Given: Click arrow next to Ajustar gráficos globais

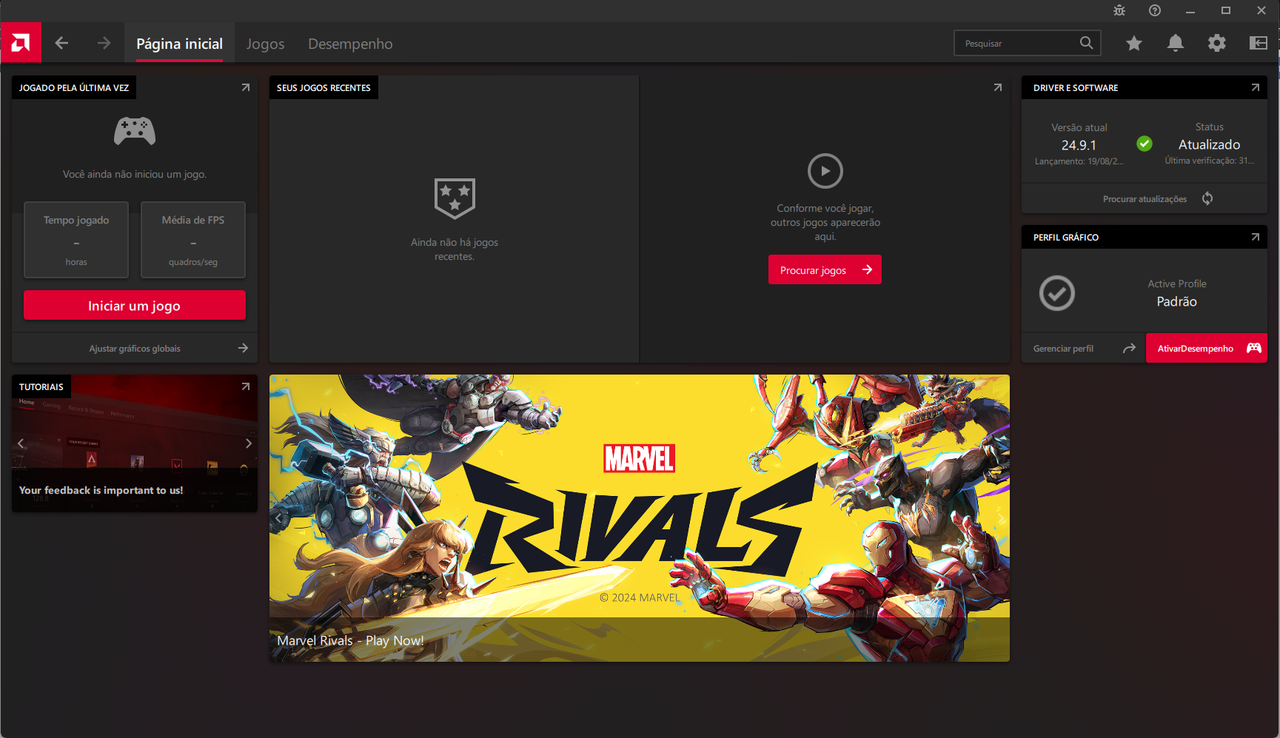Looking at the screenshot, I should point(243,348).
